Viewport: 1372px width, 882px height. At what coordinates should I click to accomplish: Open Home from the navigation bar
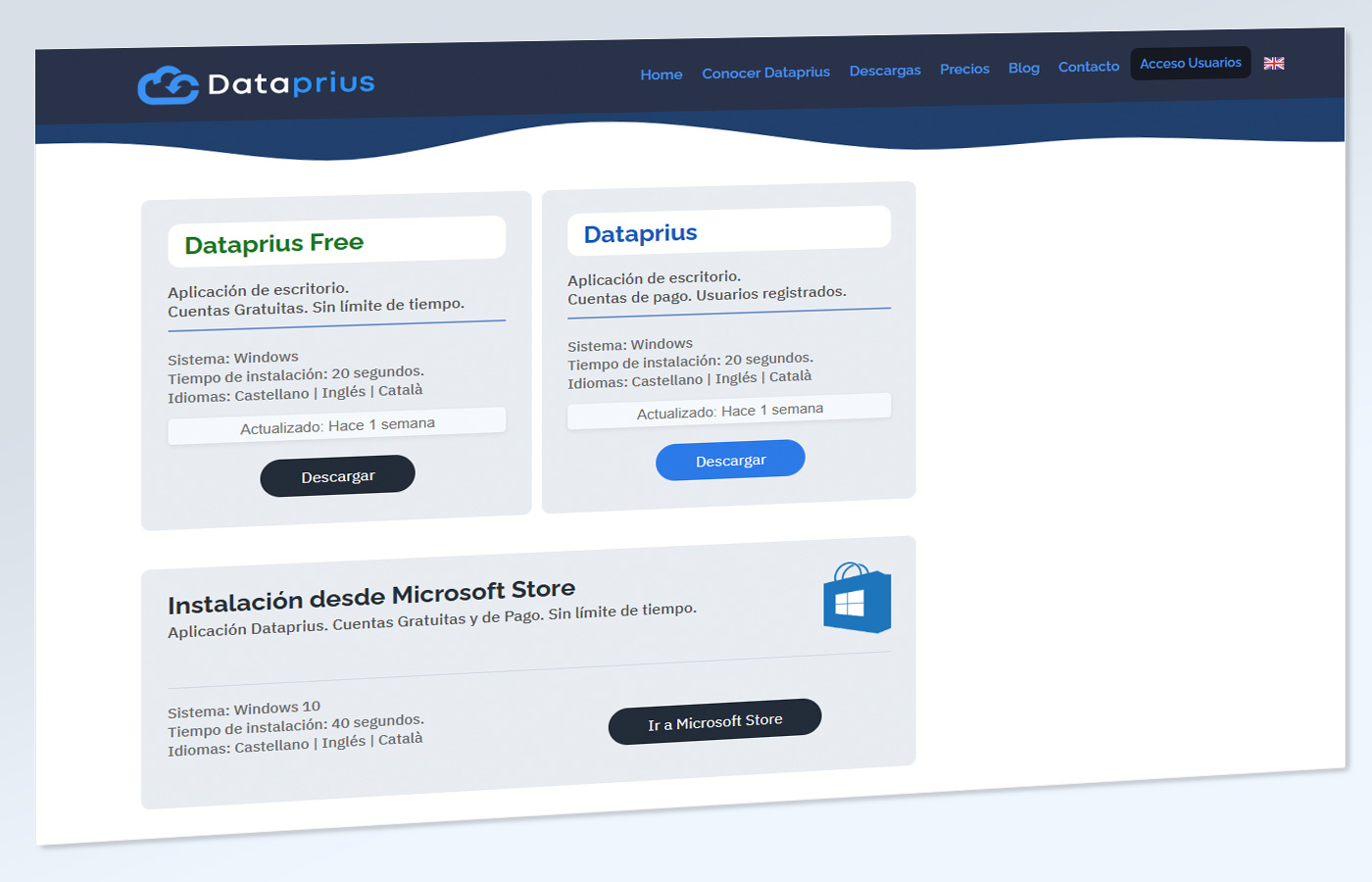(x=661, y=73)
